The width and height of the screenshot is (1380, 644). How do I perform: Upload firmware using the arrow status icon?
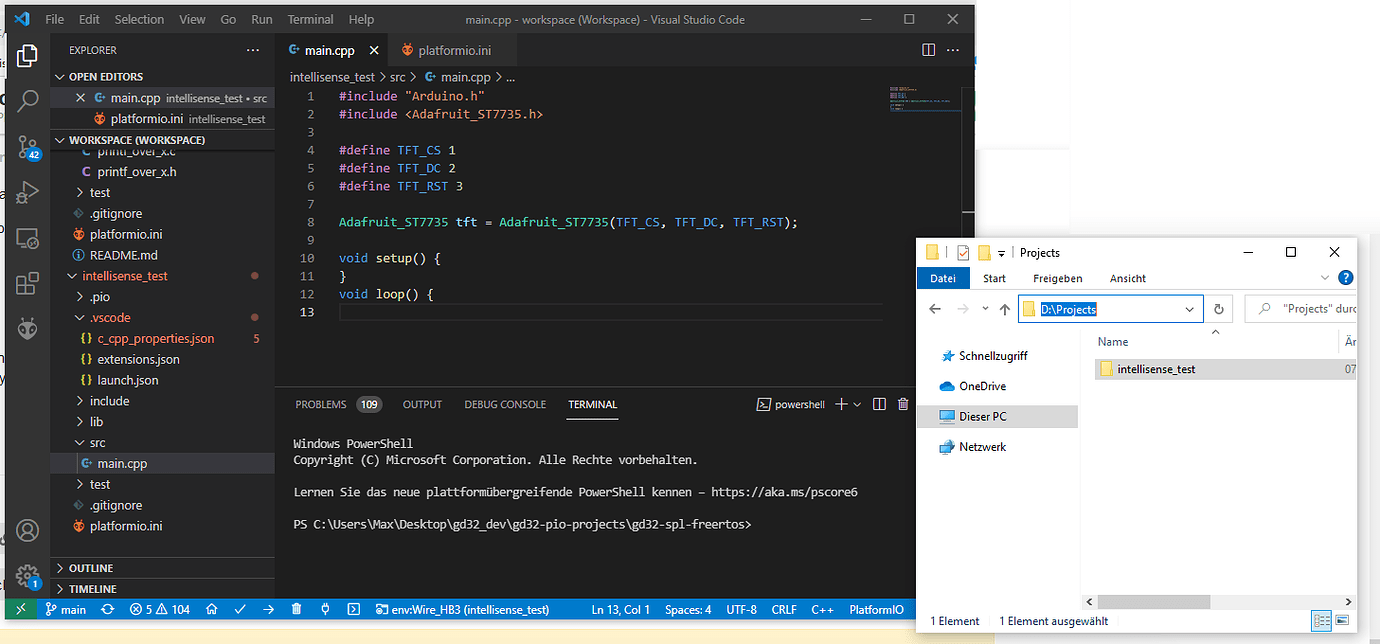click(x=267, y=609)
